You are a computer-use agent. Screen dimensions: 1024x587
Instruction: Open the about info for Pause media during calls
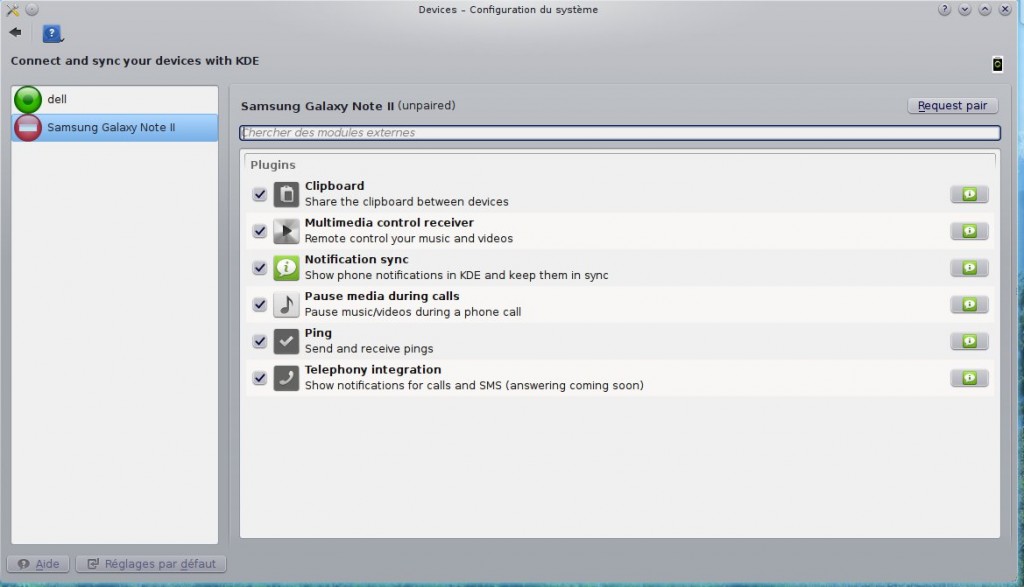point(969,304)
